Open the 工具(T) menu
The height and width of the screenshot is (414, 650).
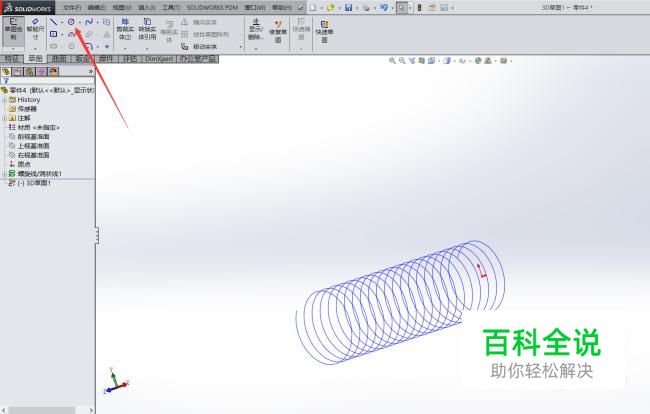click(171, 7)
